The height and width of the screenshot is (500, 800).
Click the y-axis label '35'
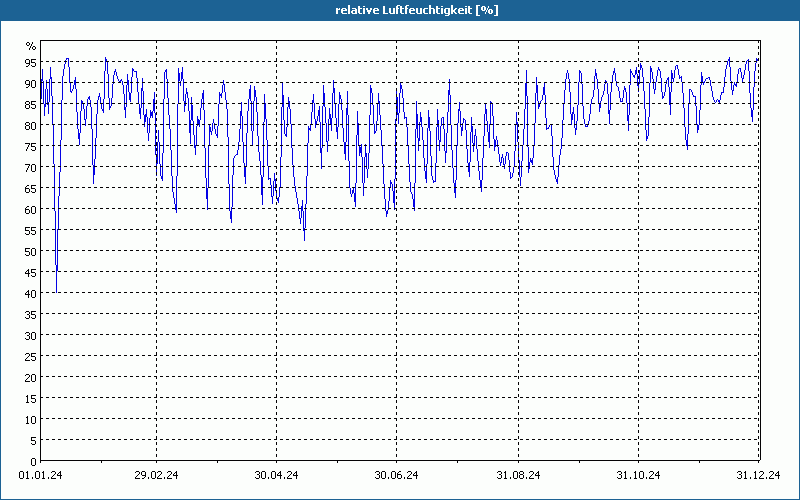point(31,315)
